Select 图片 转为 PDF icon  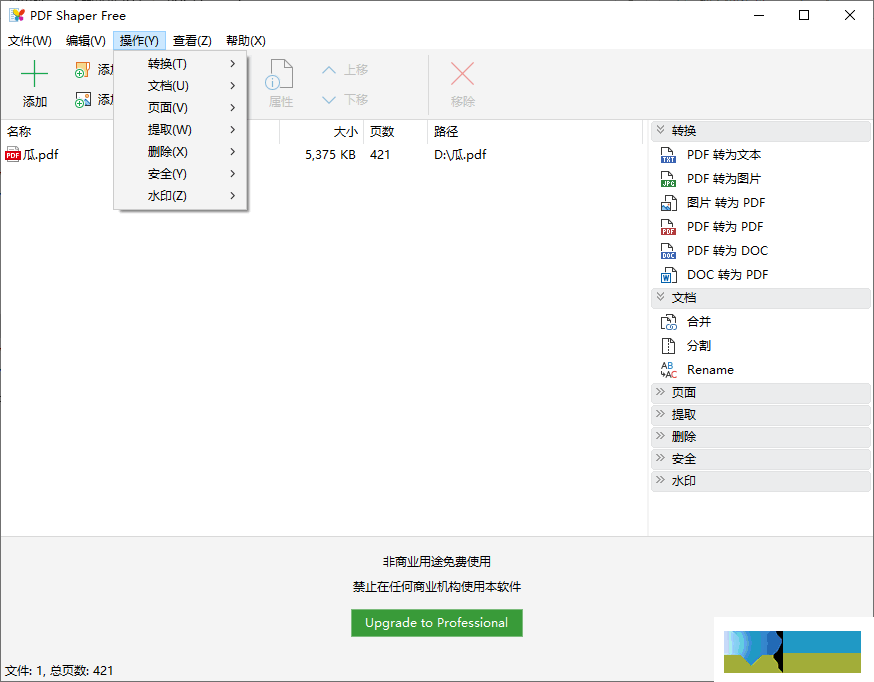click(668, 203)
